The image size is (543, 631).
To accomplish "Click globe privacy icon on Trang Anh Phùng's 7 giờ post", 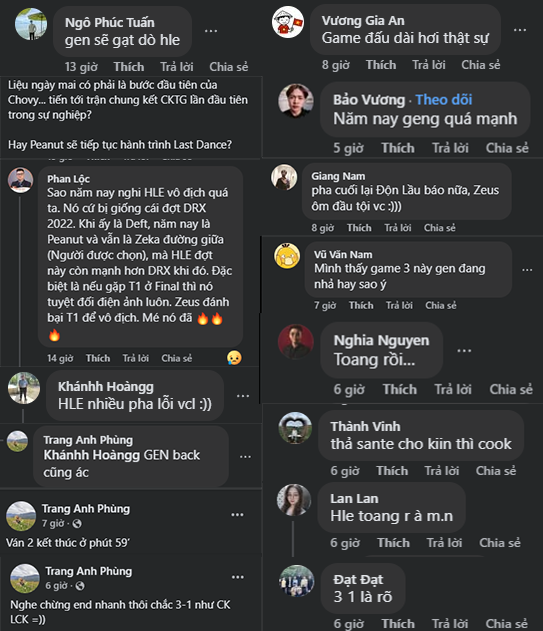I will point(77,524).
